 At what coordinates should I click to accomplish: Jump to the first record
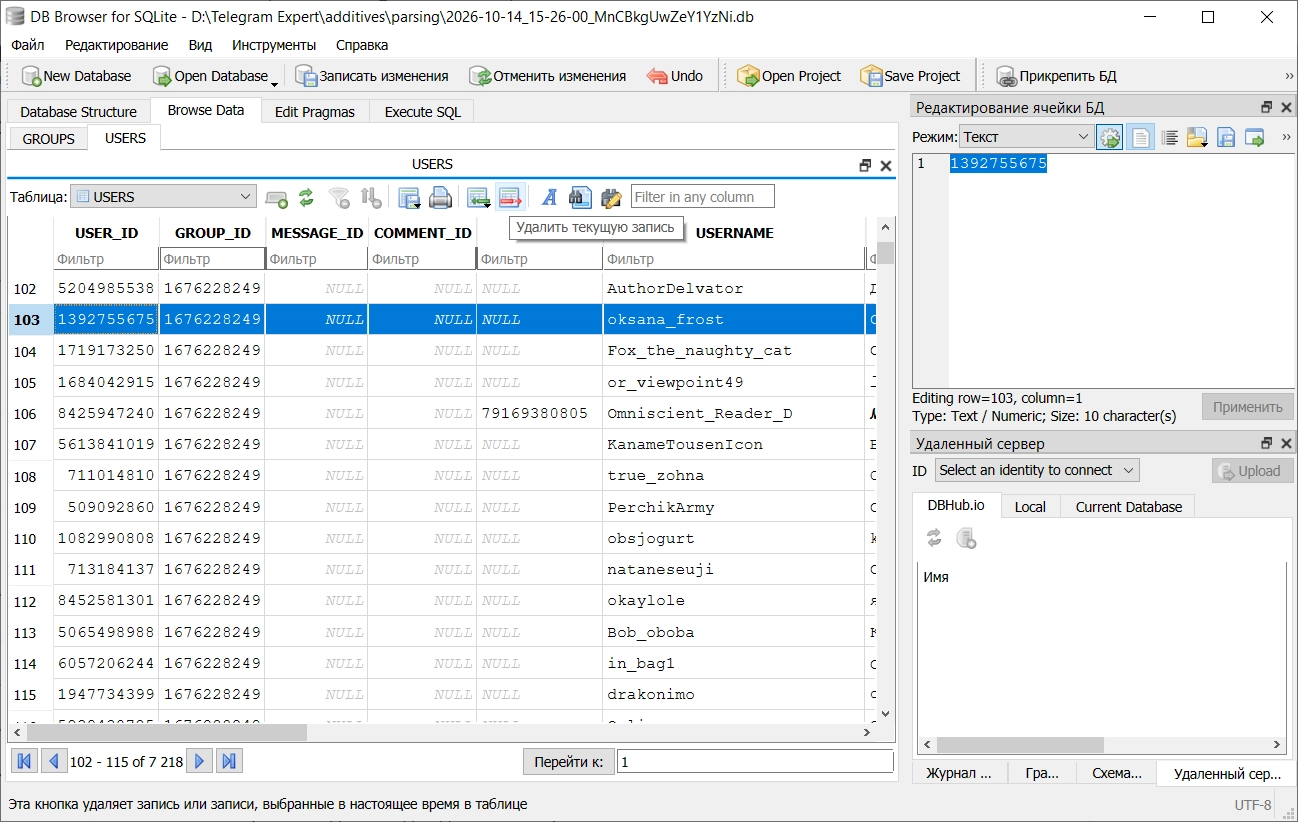[24, 762]
